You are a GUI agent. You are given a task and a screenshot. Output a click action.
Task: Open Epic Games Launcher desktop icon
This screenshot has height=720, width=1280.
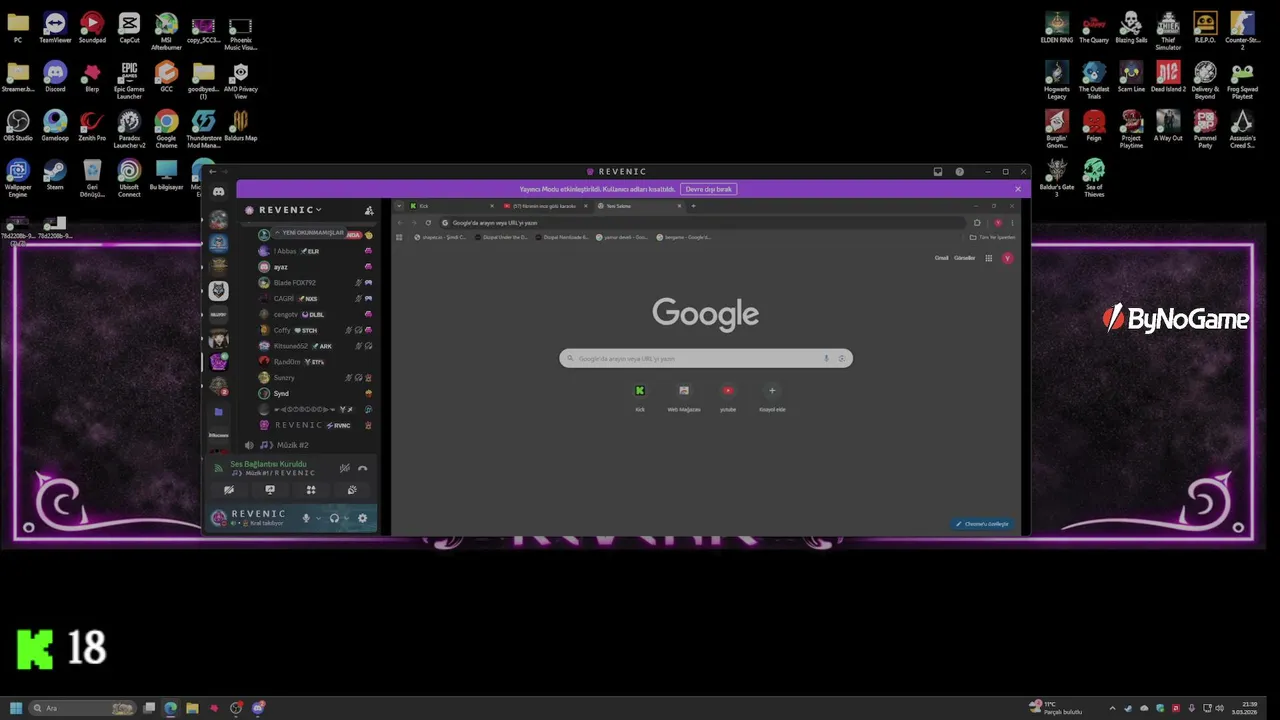click(x=129, y=80)
